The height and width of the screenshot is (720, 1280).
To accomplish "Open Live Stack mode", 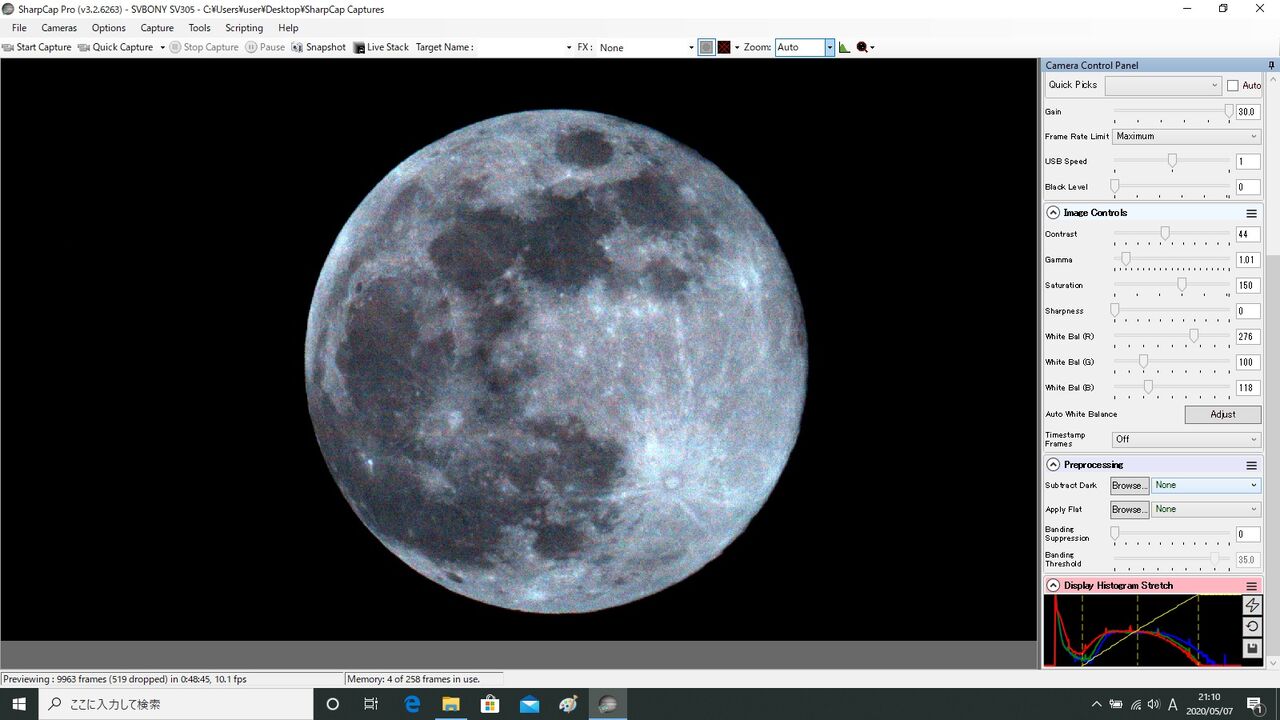I will pyautogui.click(x=381, y=47).
